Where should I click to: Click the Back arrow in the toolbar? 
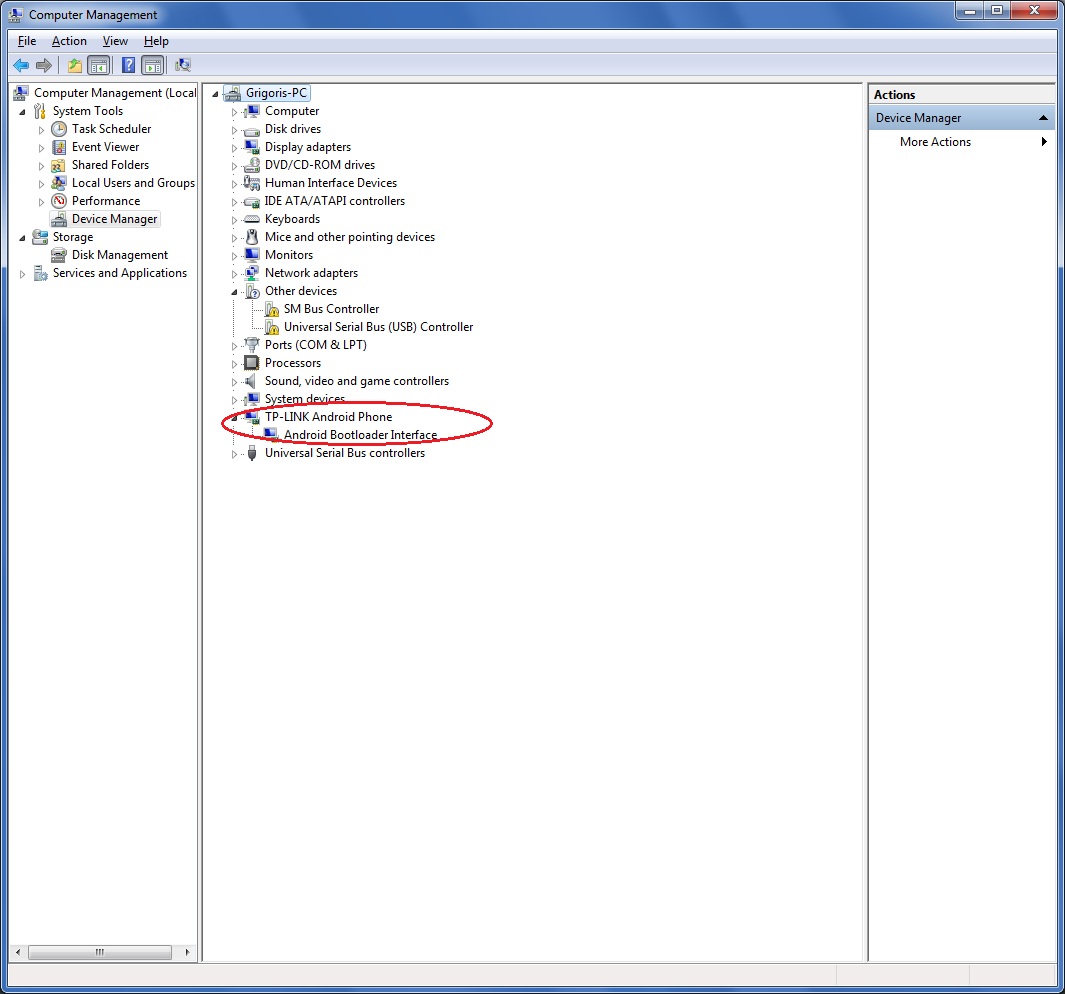tap(21, 65)
